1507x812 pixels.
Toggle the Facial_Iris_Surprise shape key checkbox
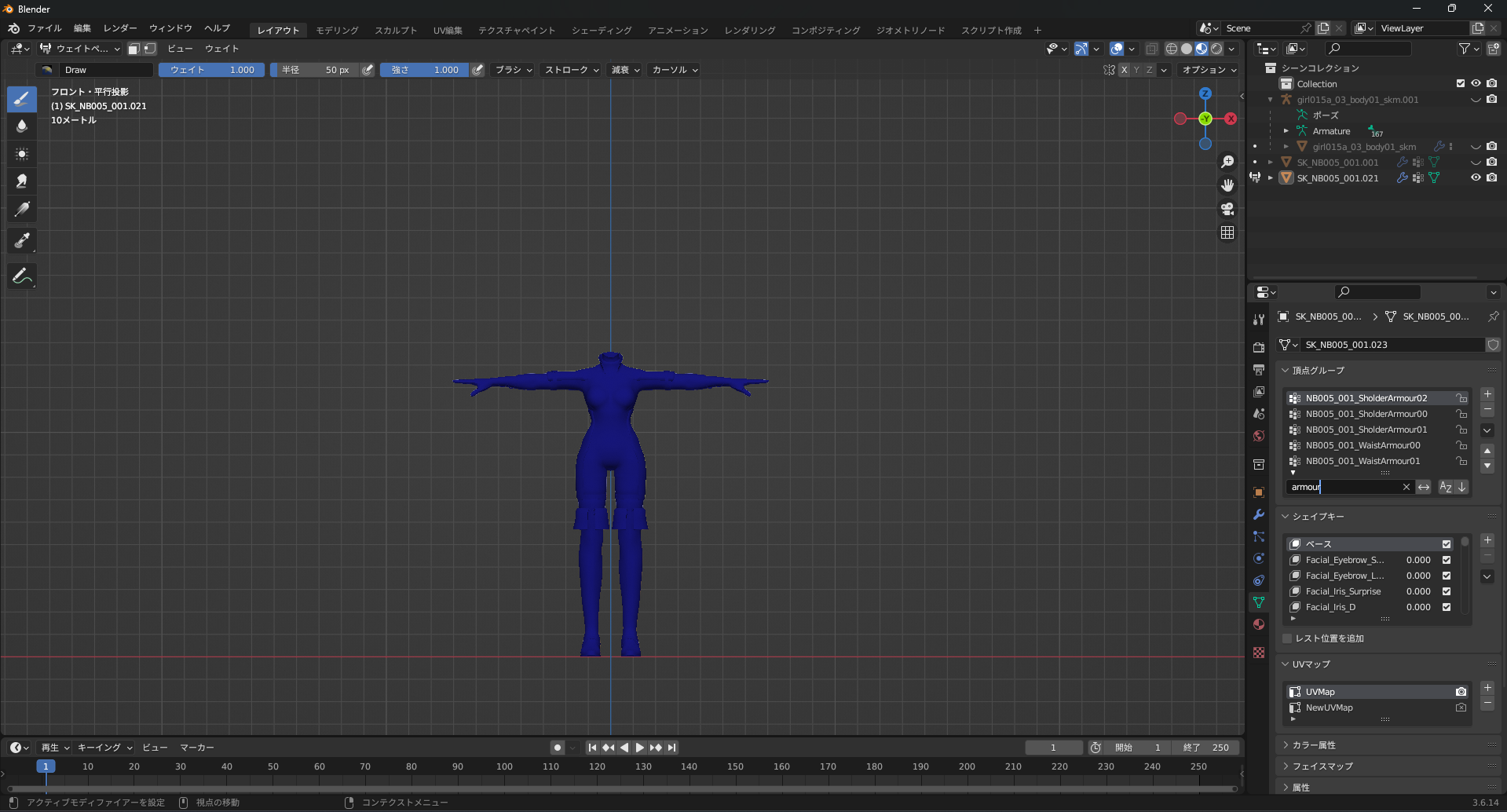pyautogui.click(x=1447, y=591)
